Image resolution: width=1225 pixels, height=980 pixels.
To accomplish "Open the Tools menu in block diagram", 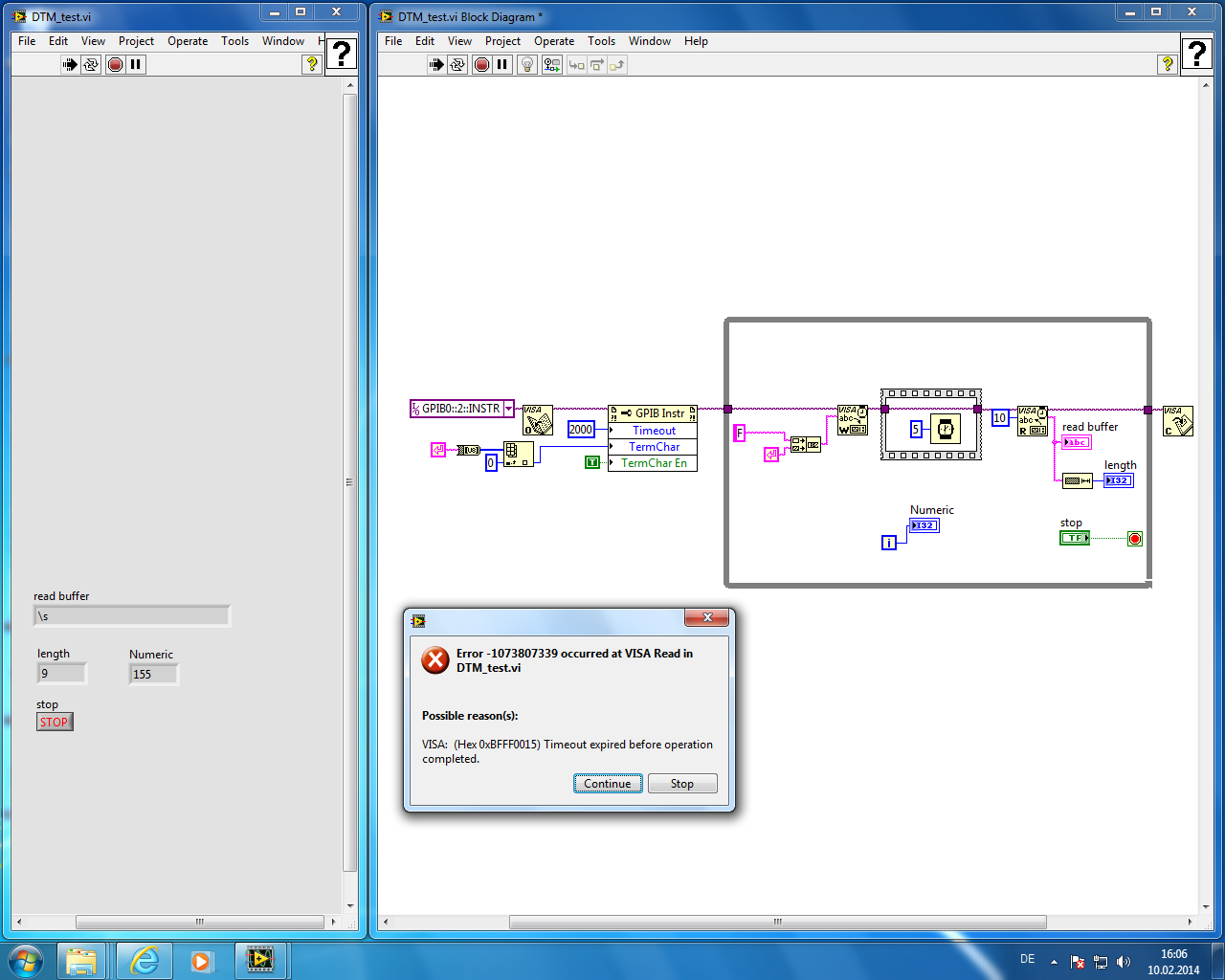I will [601, 41].
